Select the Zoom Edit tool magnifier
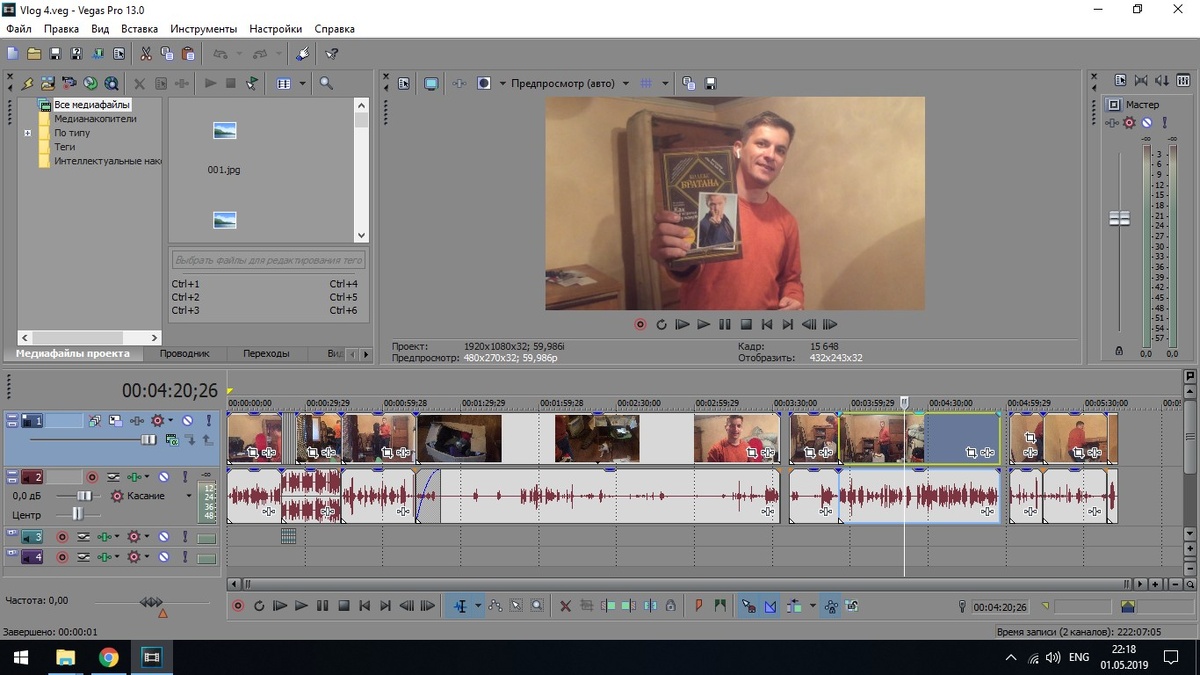This screenshot has height=675, width=1200. (x=536, y=606)
